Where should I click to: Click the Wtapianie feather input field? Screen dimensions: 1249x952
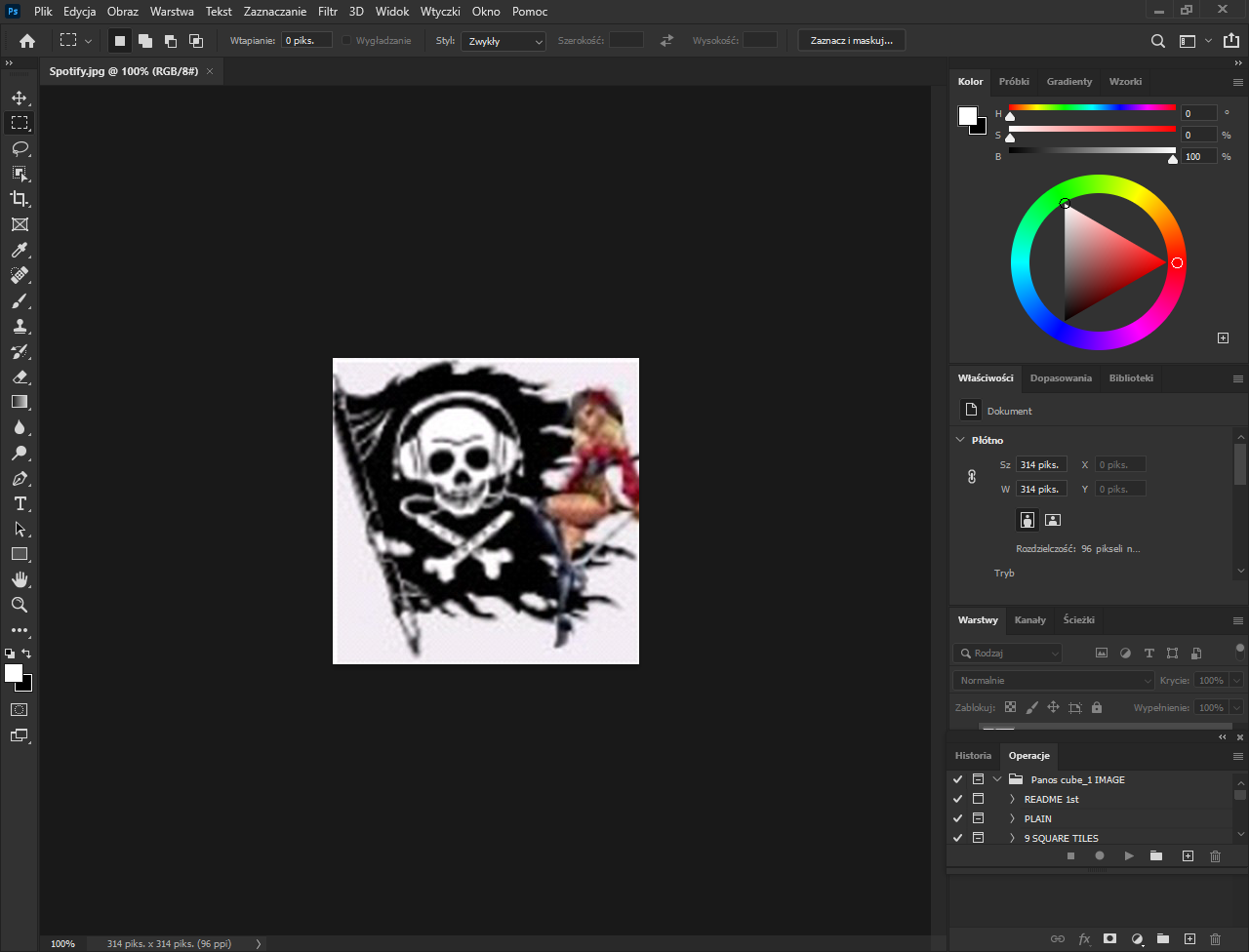coord(307,41)
